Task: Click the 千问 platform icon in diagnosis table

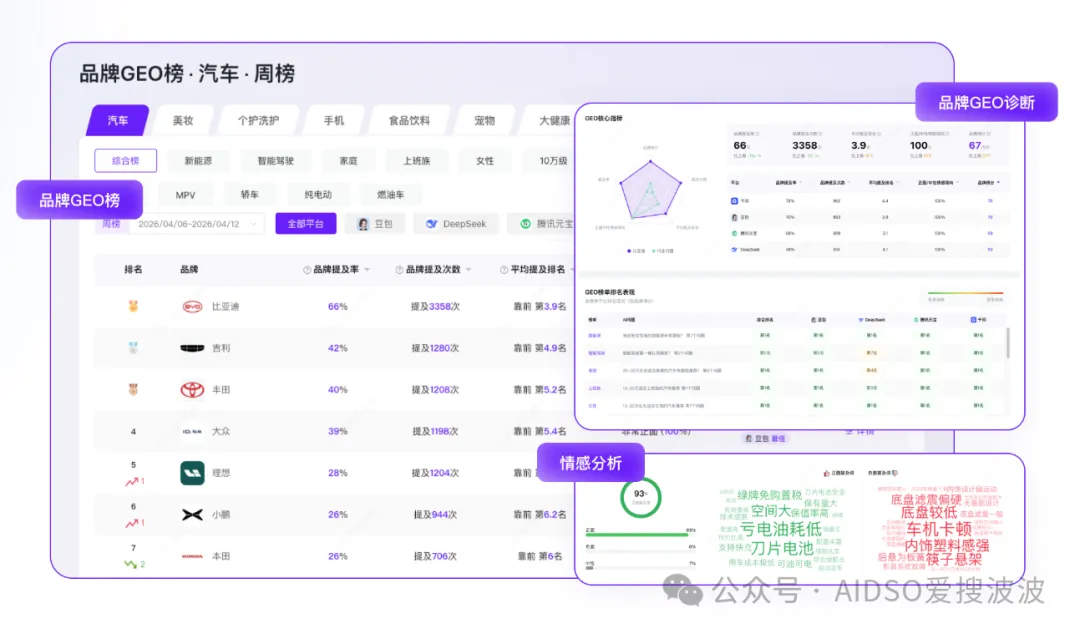Action: coord(734,201)
